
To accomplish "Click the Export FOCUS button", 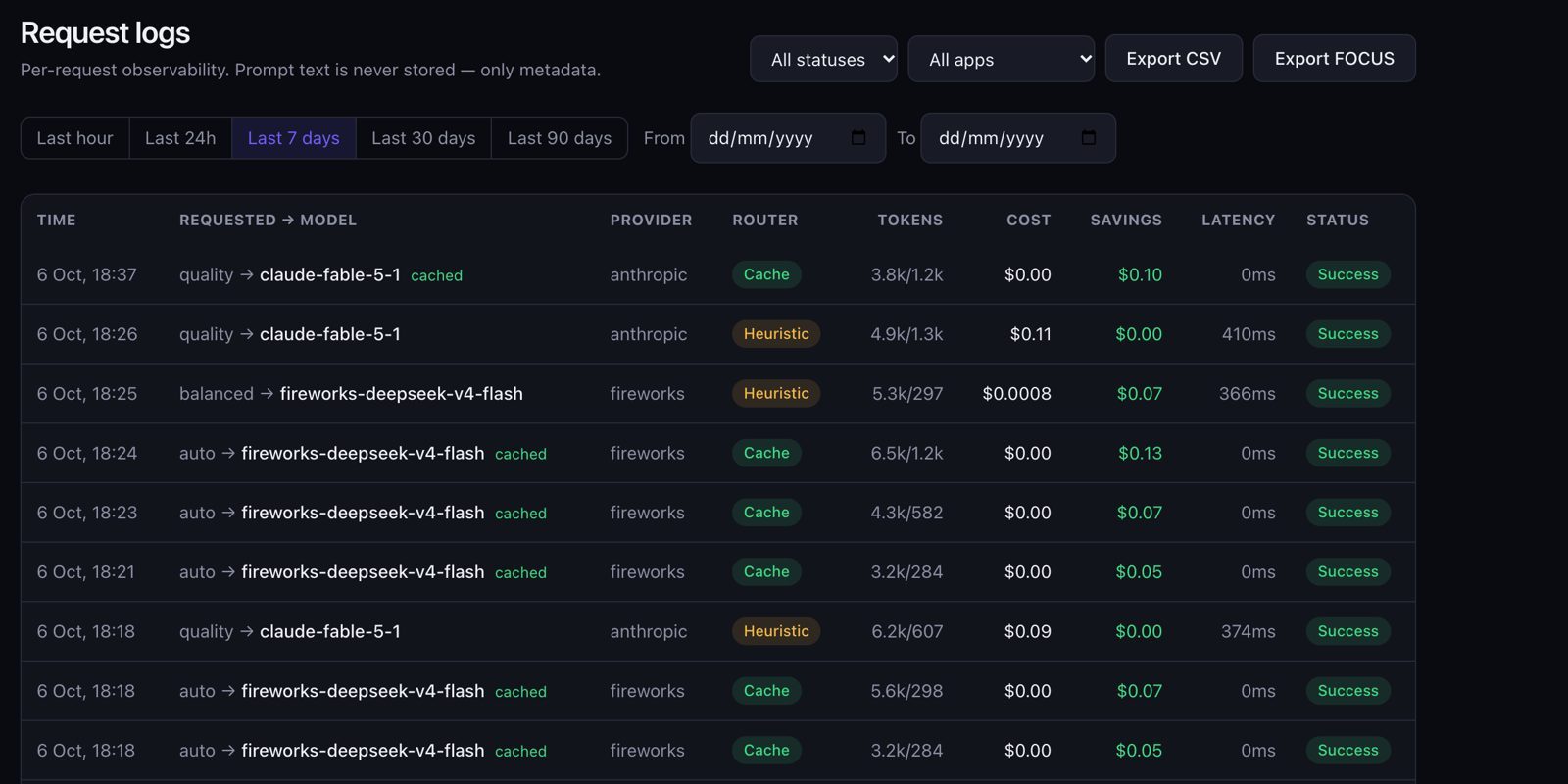I will coord(1335,59).
